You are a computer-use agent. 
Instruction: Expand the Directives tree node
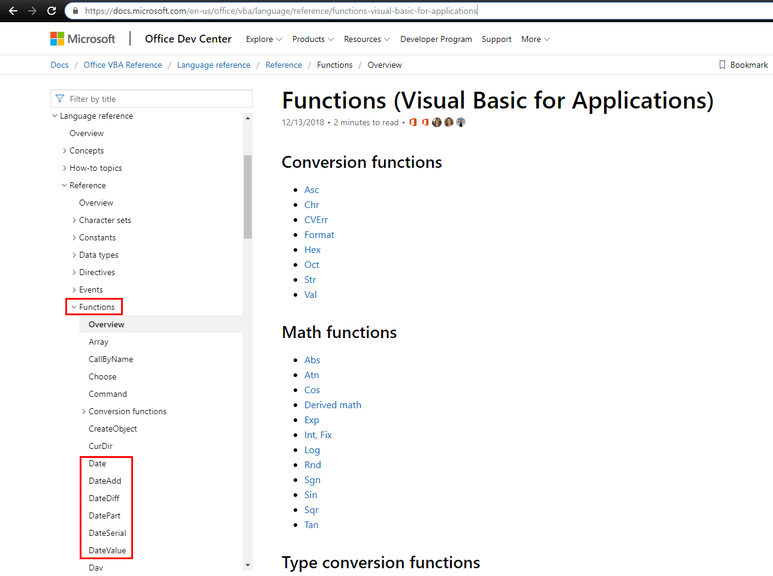[x=74, y=272]
